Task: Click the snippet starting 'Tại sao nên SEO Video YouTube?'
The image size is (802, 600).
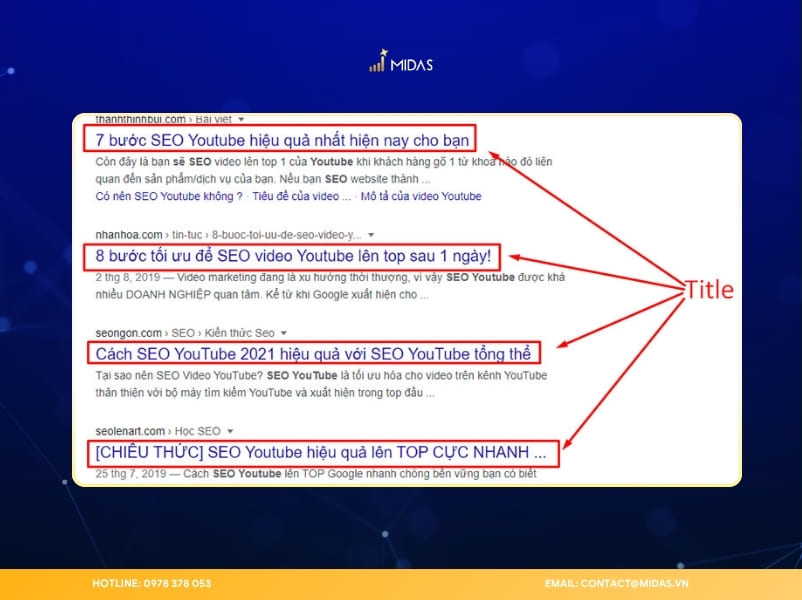Action: point(321,384)
